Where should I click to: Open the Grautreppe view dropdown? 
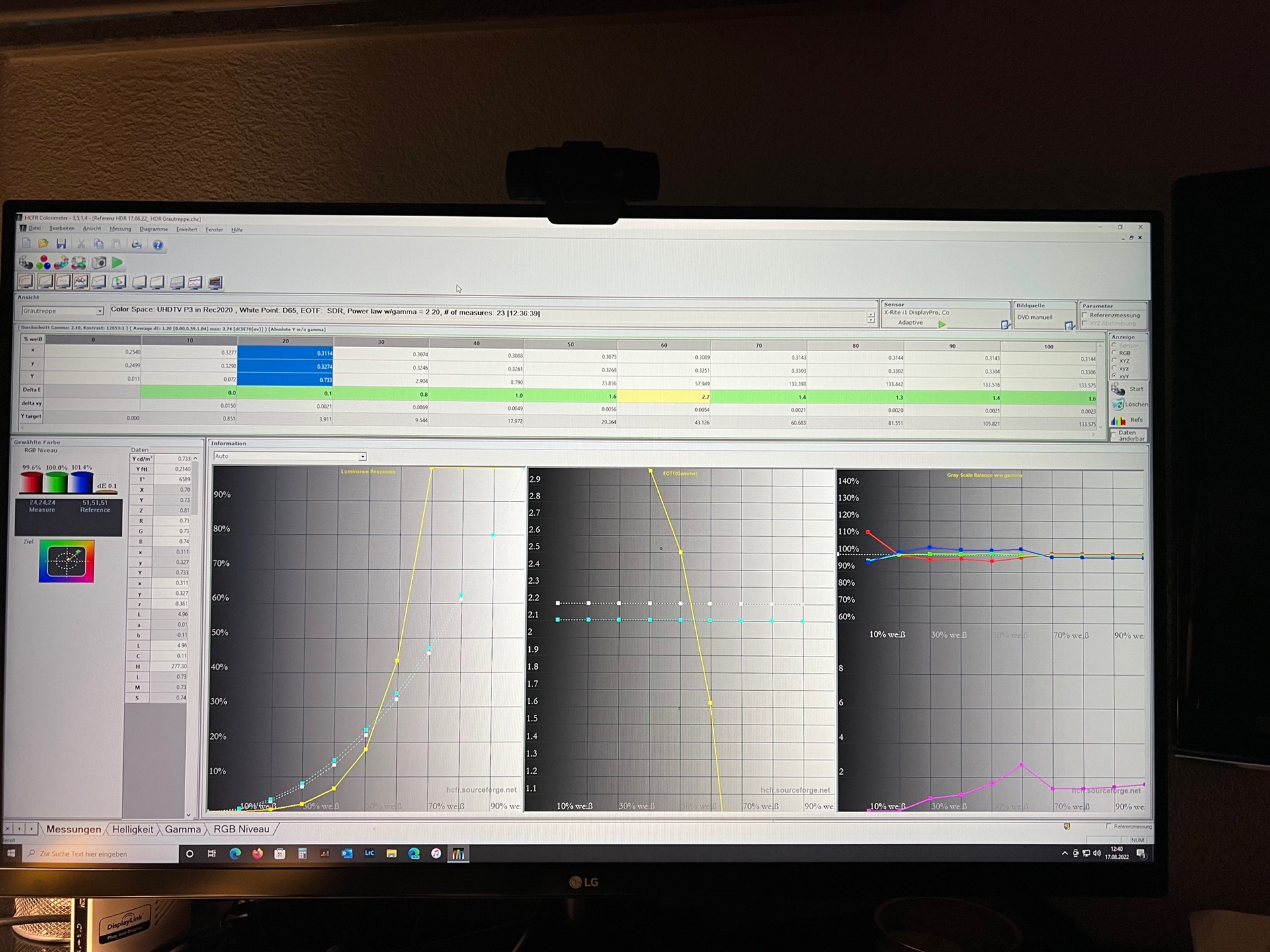(100, 311)
